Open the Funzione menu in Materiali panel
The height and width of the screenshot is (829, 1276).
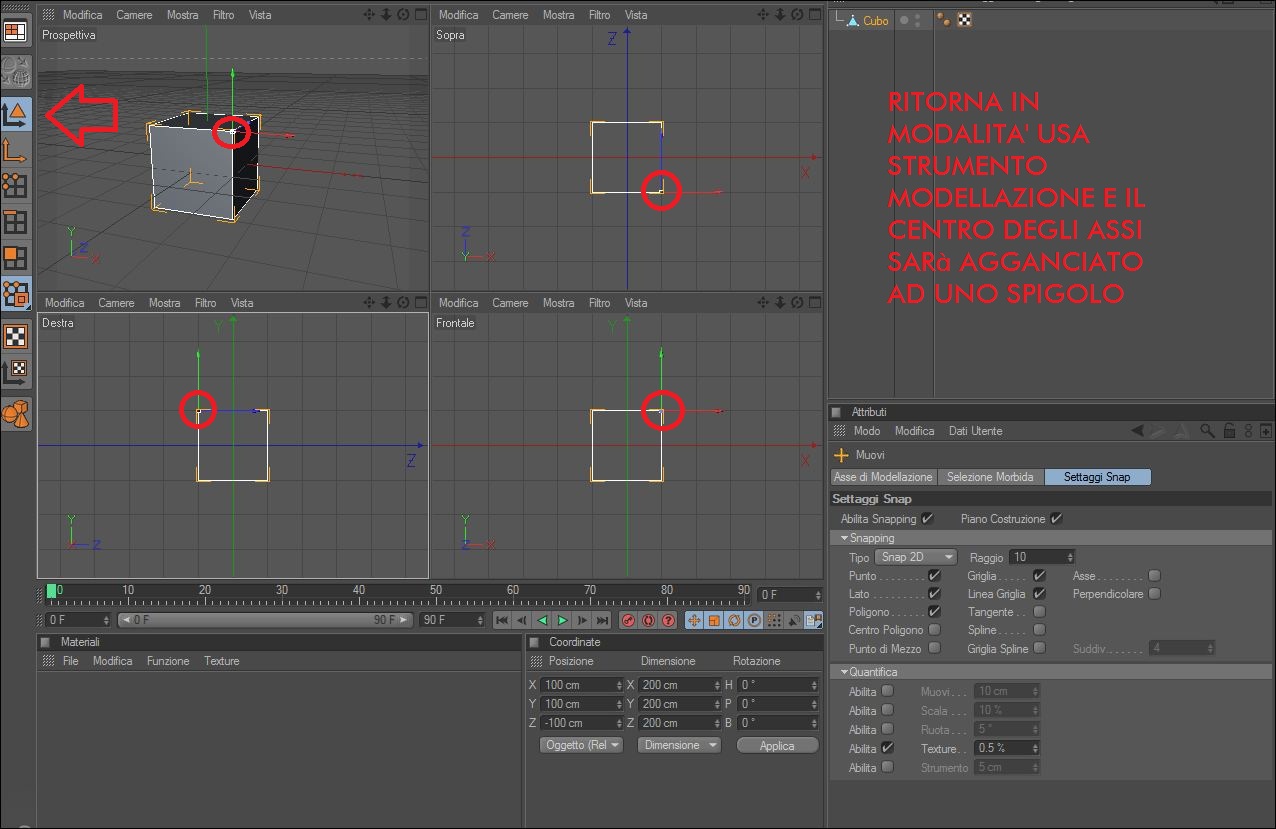pyautogui.click(x=168, y=661)
